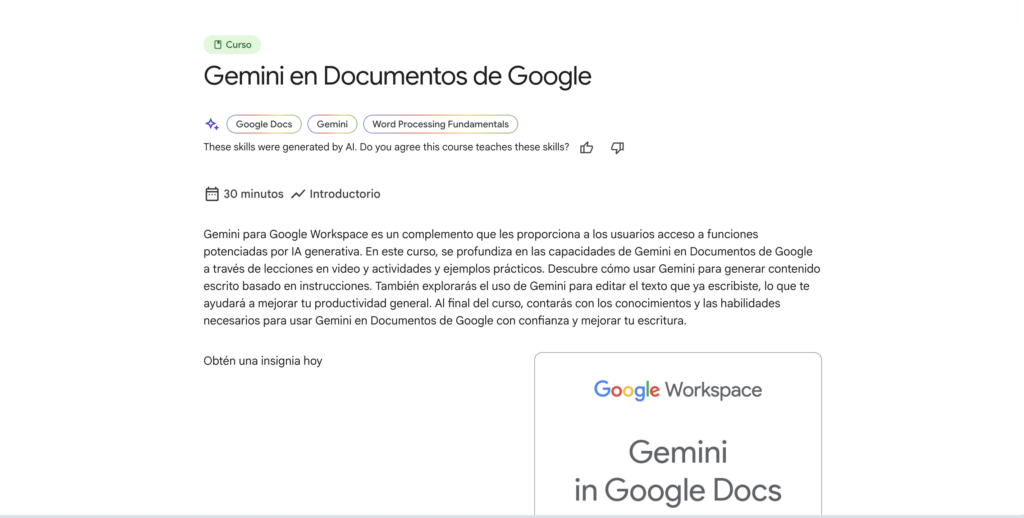
Task: Click the green Curso badge
Action: [232, 45]
